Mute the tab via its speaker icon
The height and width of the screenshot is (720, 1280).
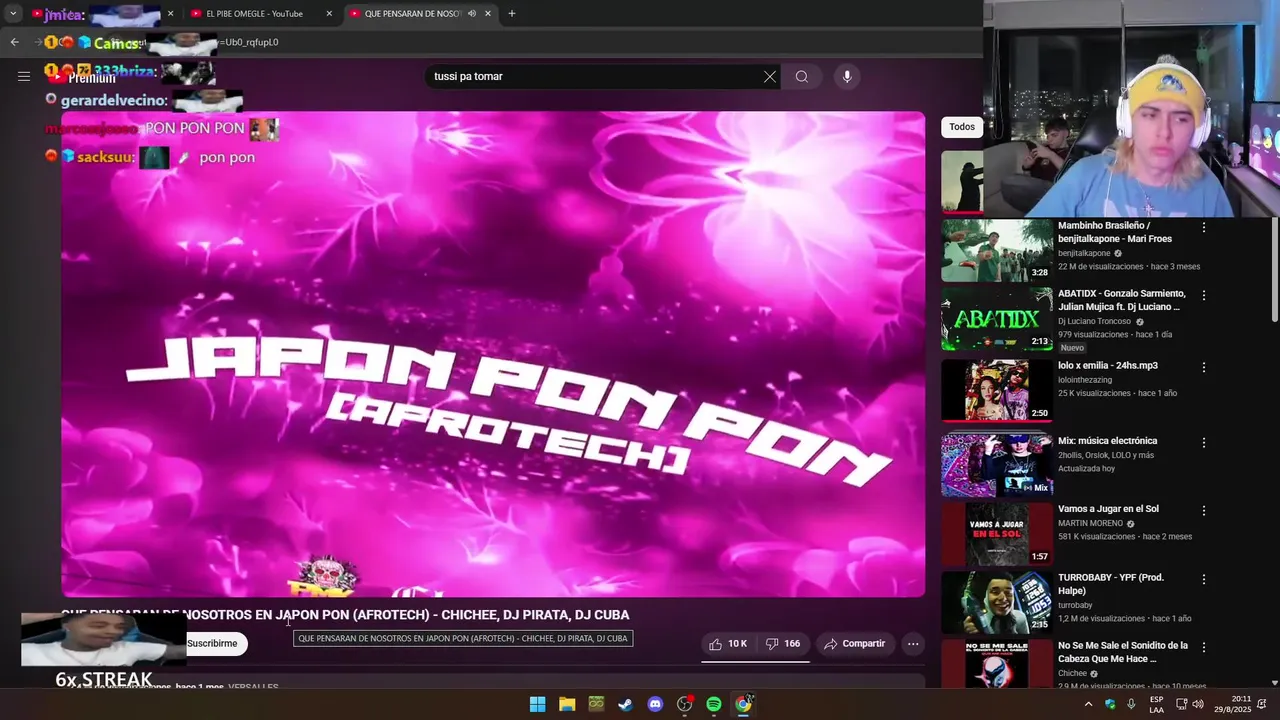471,14
